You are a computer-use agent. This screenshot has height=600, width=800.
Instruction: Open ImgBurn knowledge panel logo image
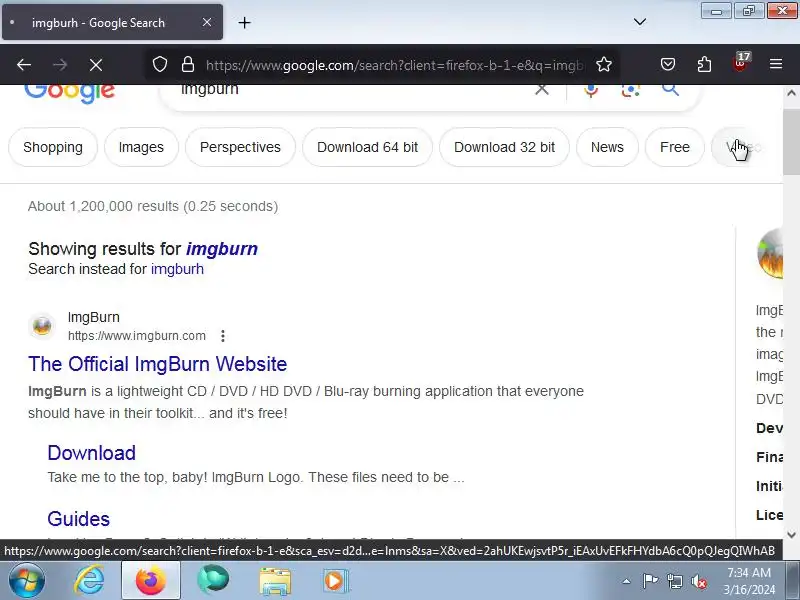770,254
